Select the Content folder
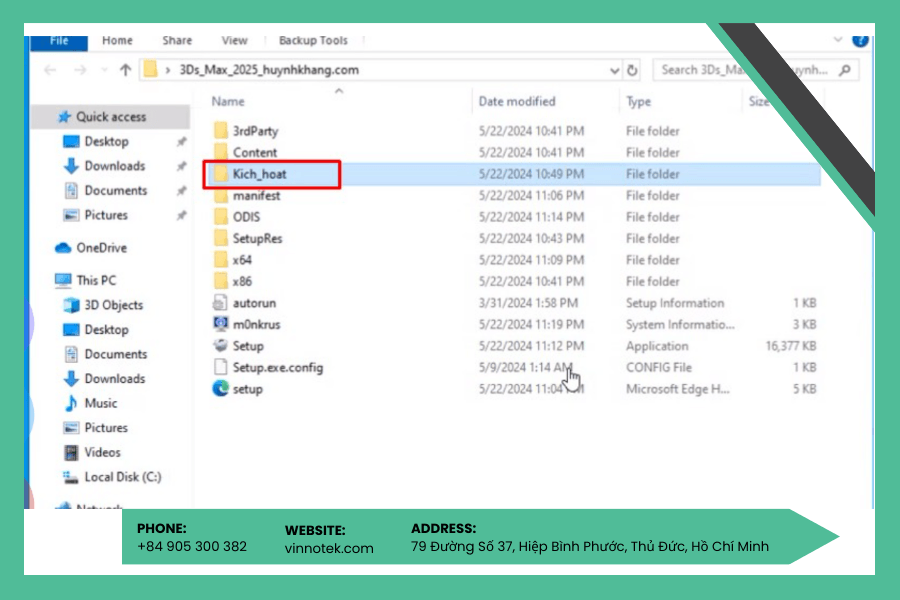The image size is (900, 600). [x=254, y=153]
